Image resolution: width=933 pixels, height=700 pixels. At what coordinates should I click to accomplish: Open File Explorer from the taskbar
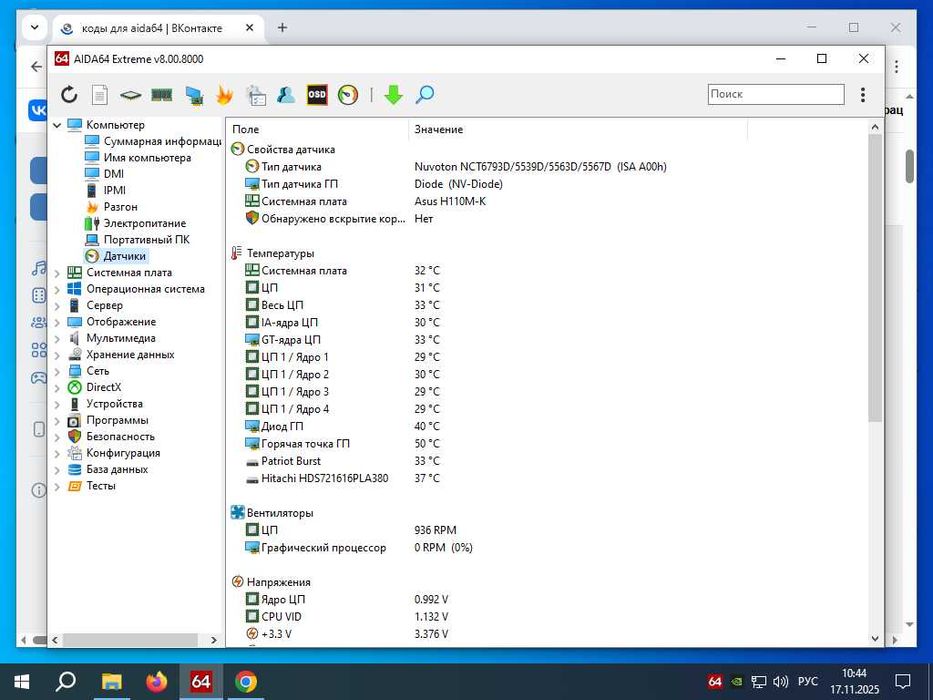point(111,682)
